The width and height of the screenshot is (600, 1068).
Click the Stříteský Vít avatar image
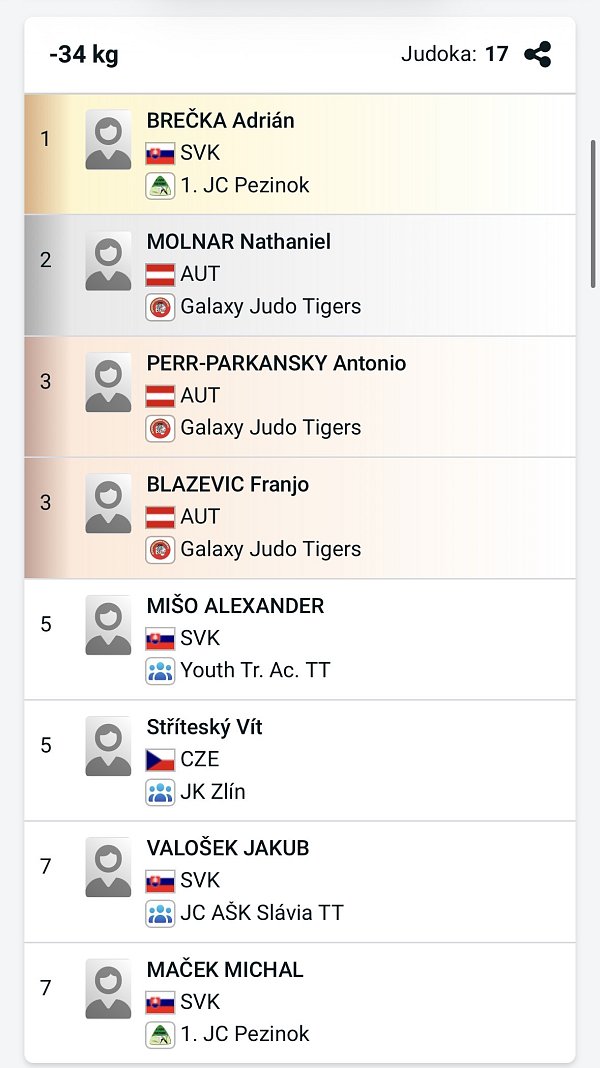108,746
